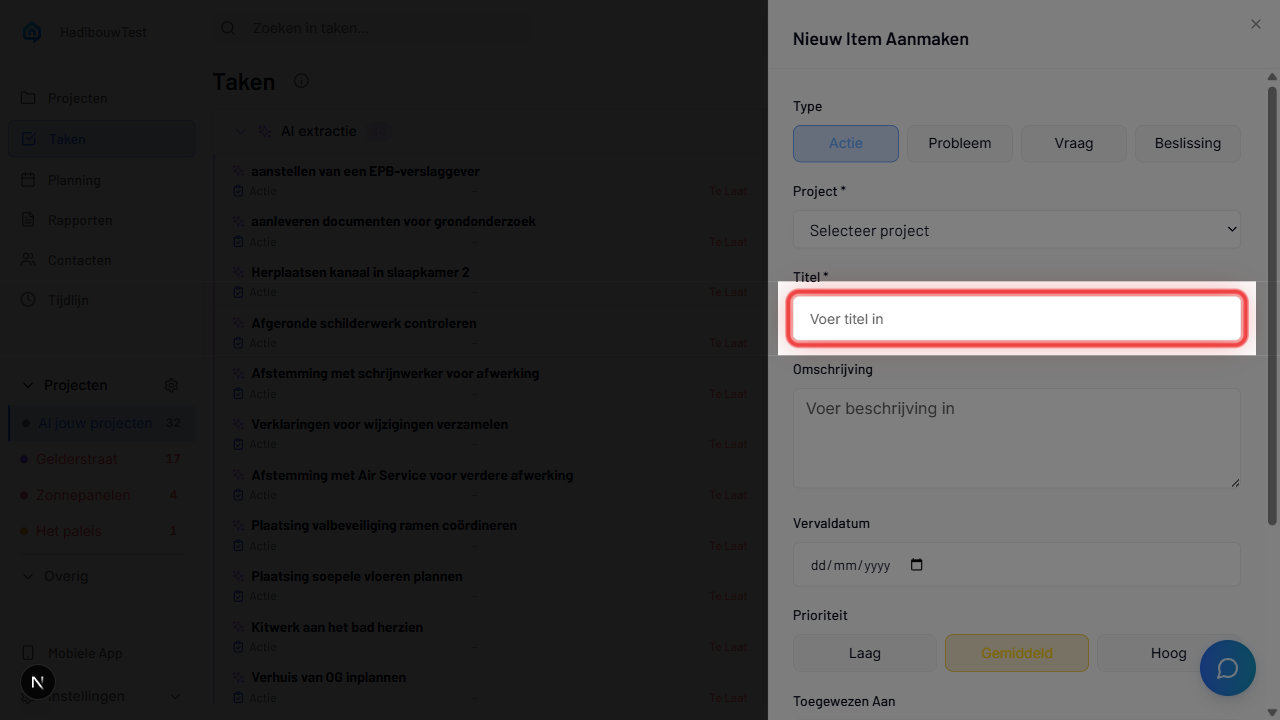
Task: Choose the Vraag type
Action: click(x=1073, y=143)
